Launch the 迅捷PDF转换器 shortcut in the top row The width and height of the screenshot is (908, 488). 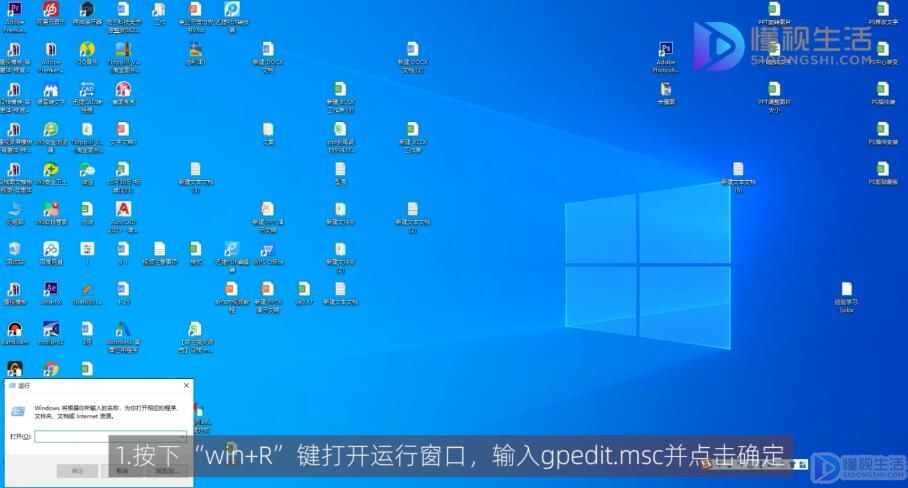pyautogui.click(x=232, y=9)
